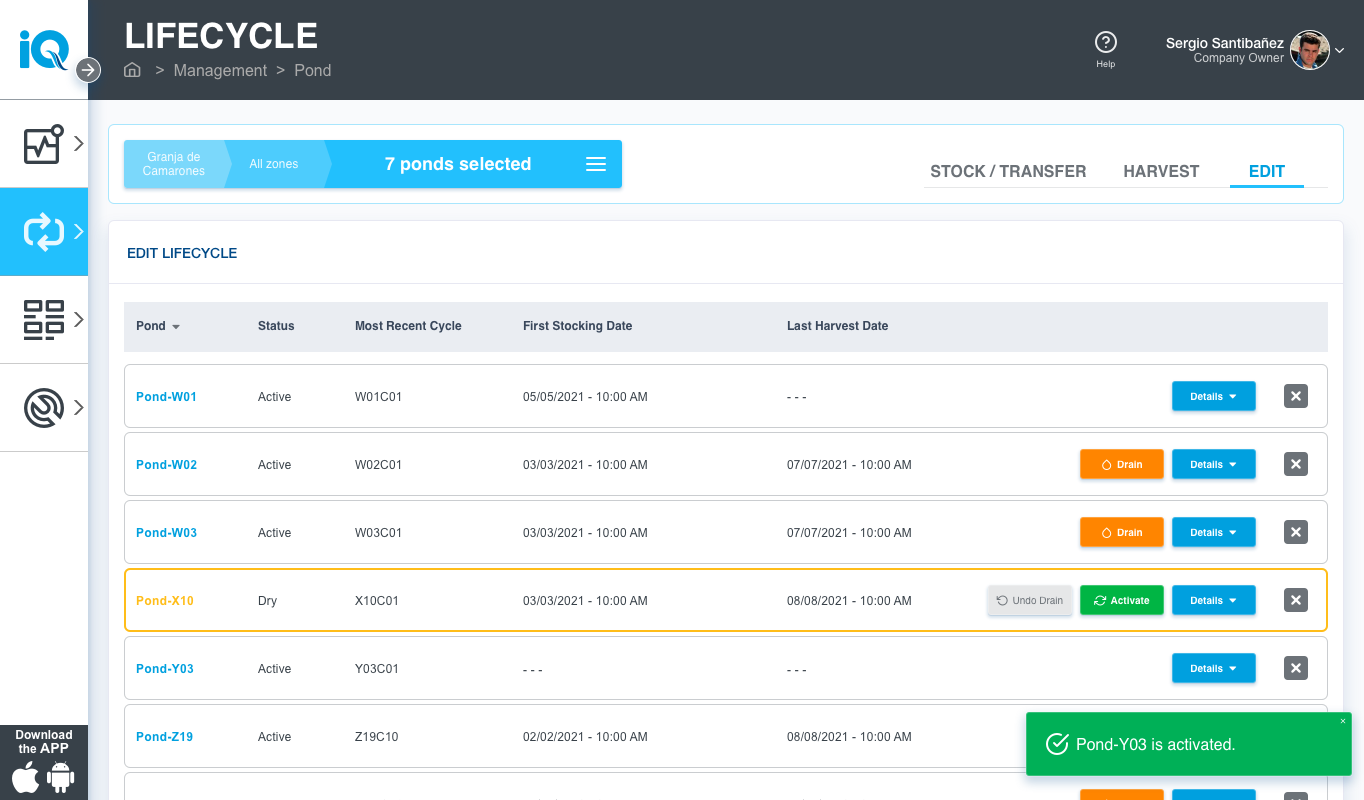Sort table by the Pond column
The image size is (1364, 800).
(158, 326)
